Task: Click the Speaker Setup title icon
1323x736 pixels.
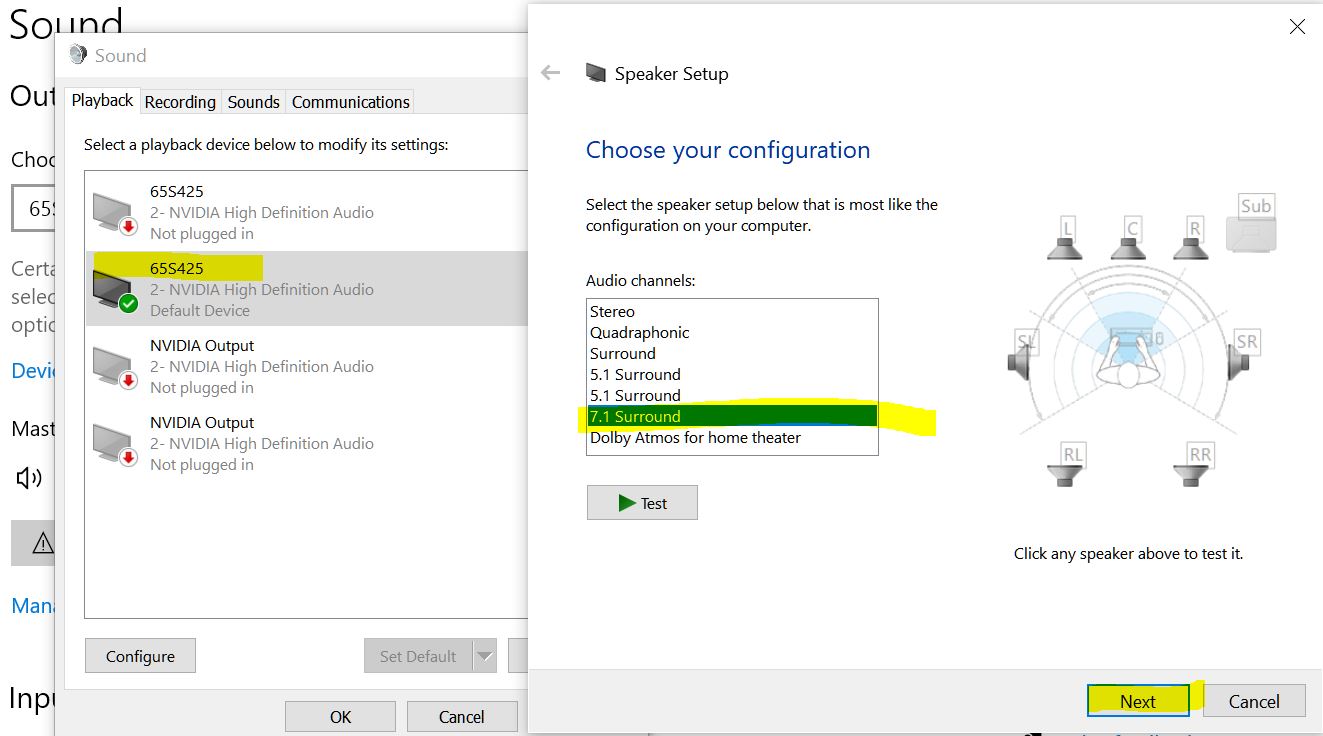Action: click(x=596, y=73)
